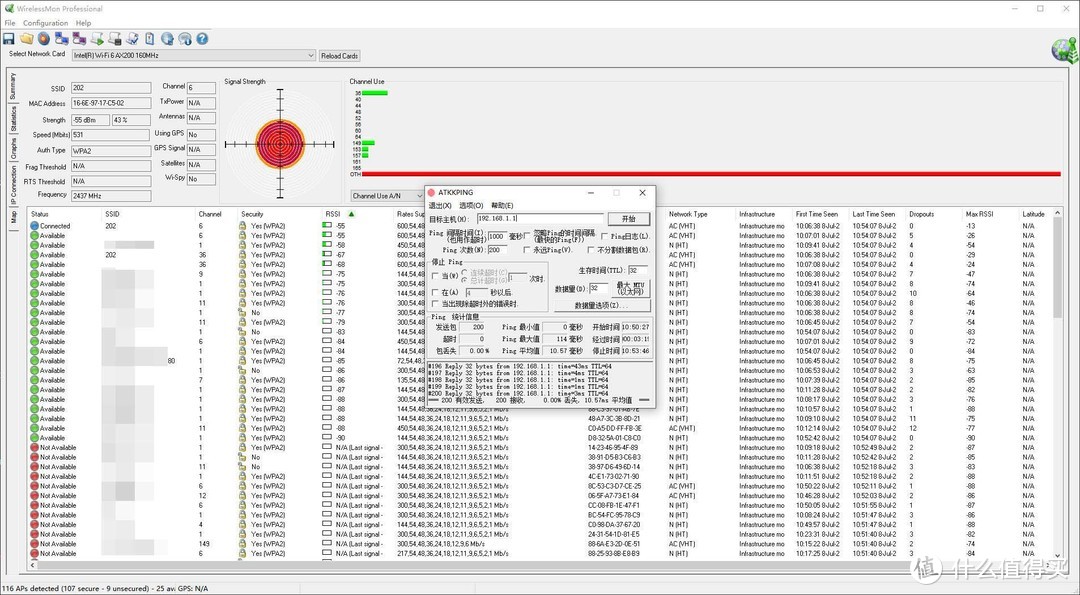
Task: Click the 开始 button in ATKKPING
Action: (x=628, y=218)
